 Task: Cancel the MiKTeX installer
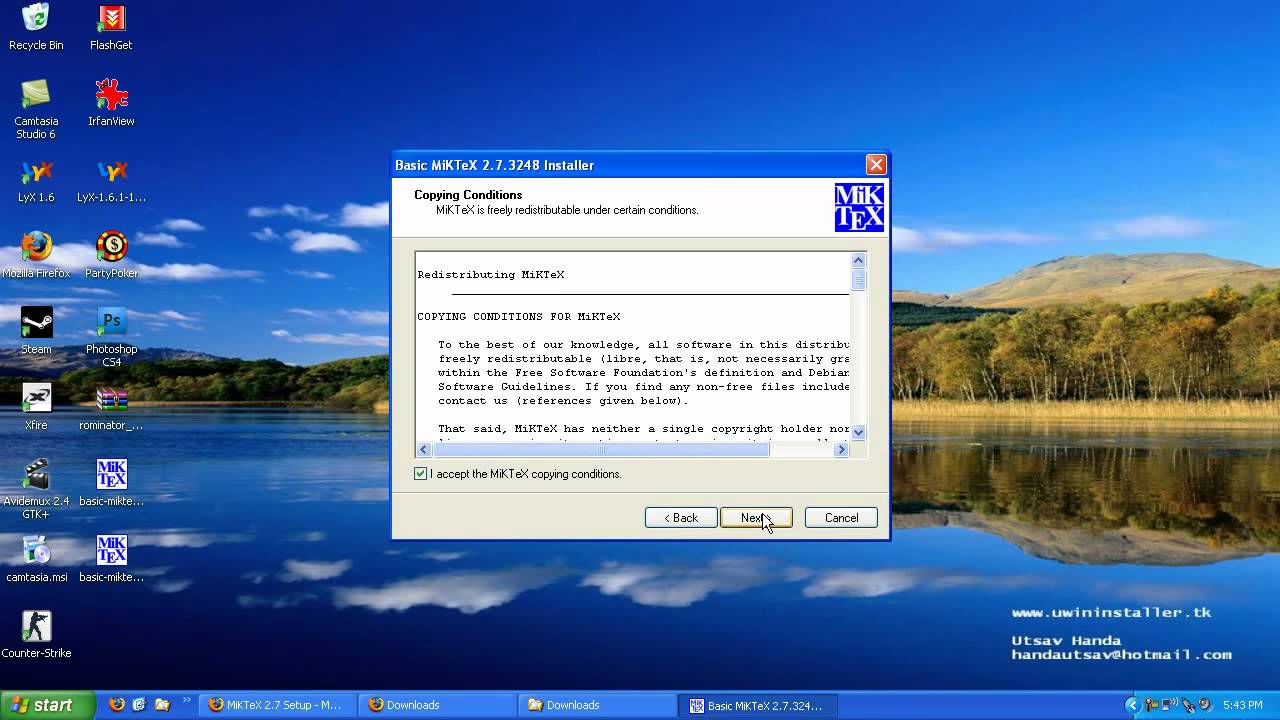tap(841, 518)
